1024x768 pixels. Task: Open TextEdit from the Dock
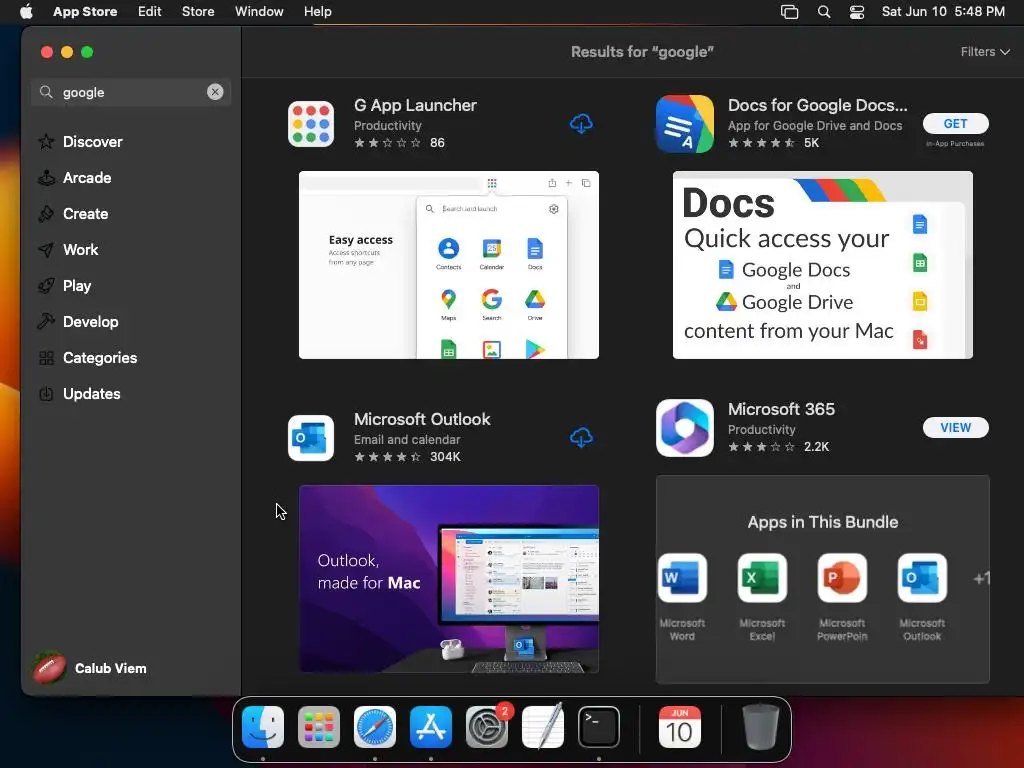point(543,727)
